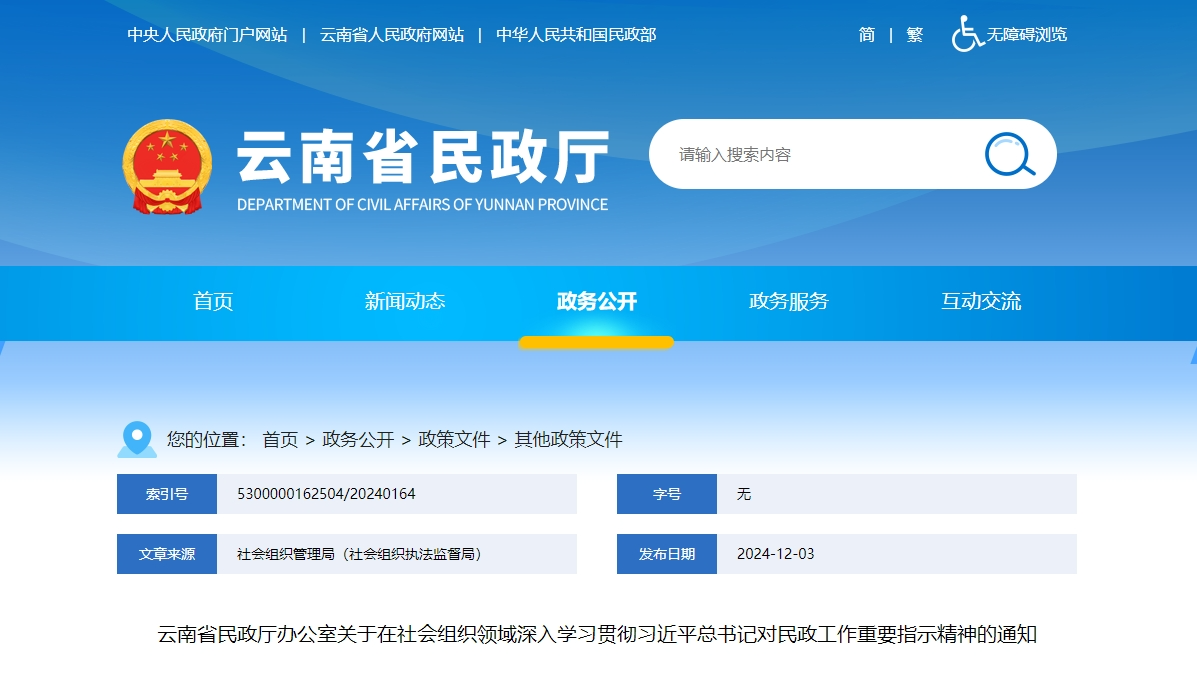Click 政务公开 in the breadcrumb
Image resolution: width=1197 pixels, height=687 pixels.
[358, 440]
